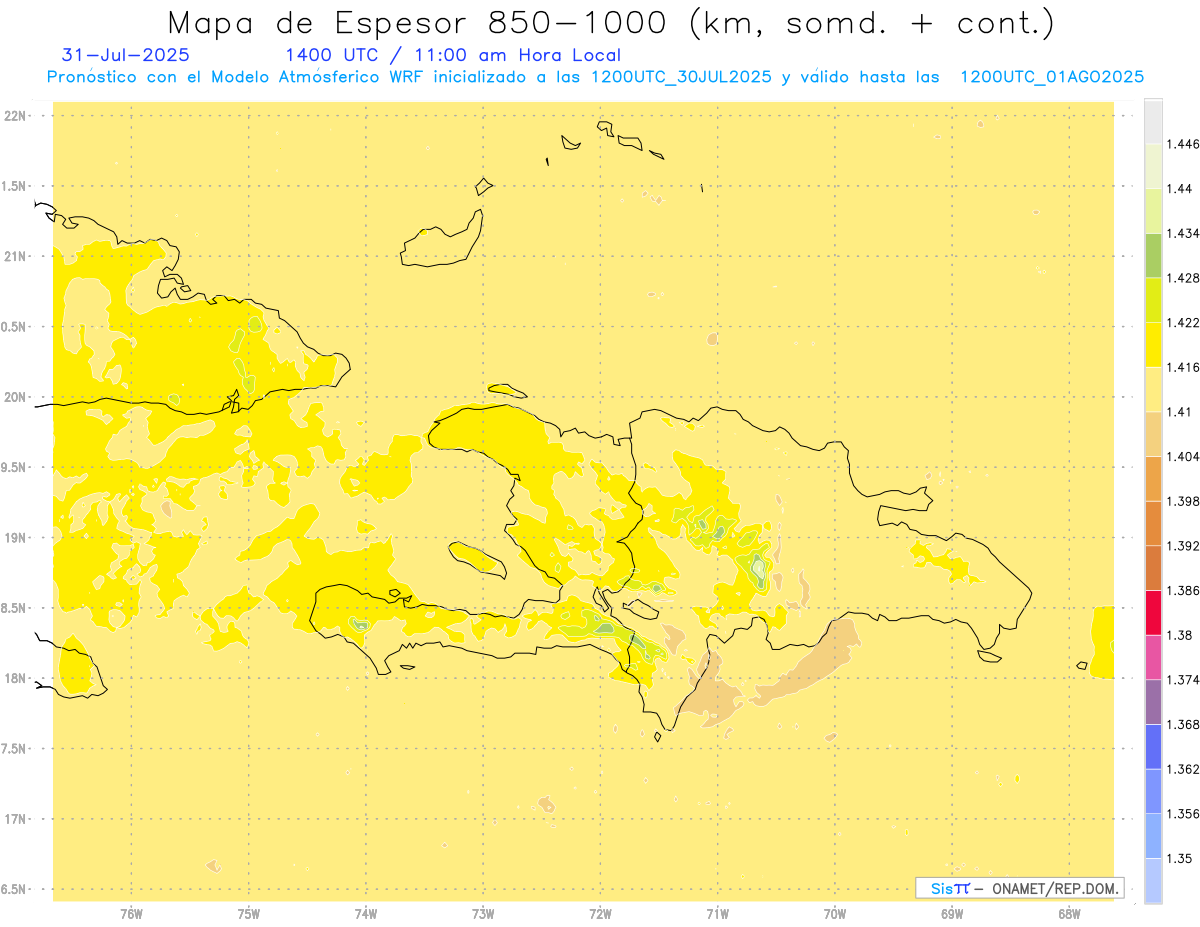The height and width of the screenshot is (927, 1200).
Task: Click the colorbar value '1.41'
Action: 1181,412
